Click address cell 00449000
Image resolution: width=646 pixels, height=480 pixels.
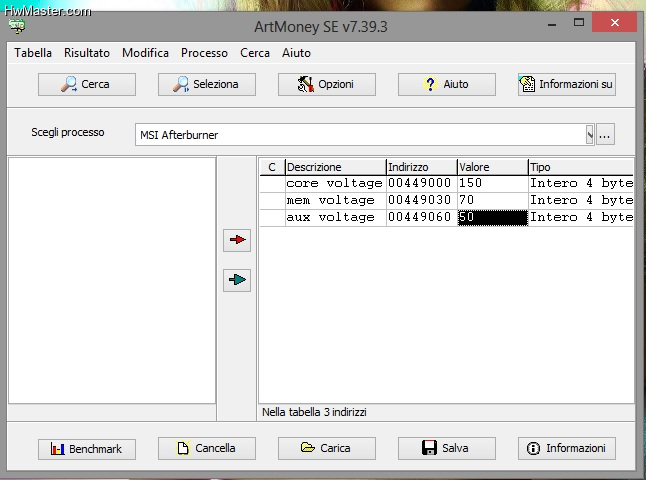pos(421,183)
